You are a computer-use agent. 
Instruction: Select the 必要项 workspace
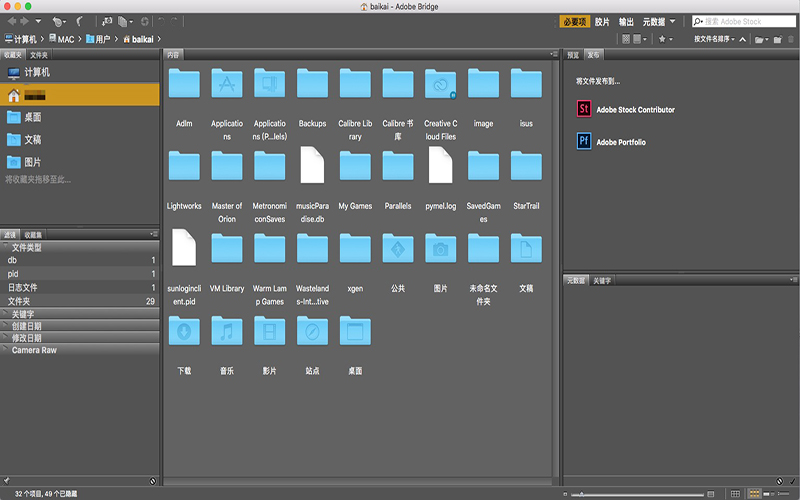574,21
